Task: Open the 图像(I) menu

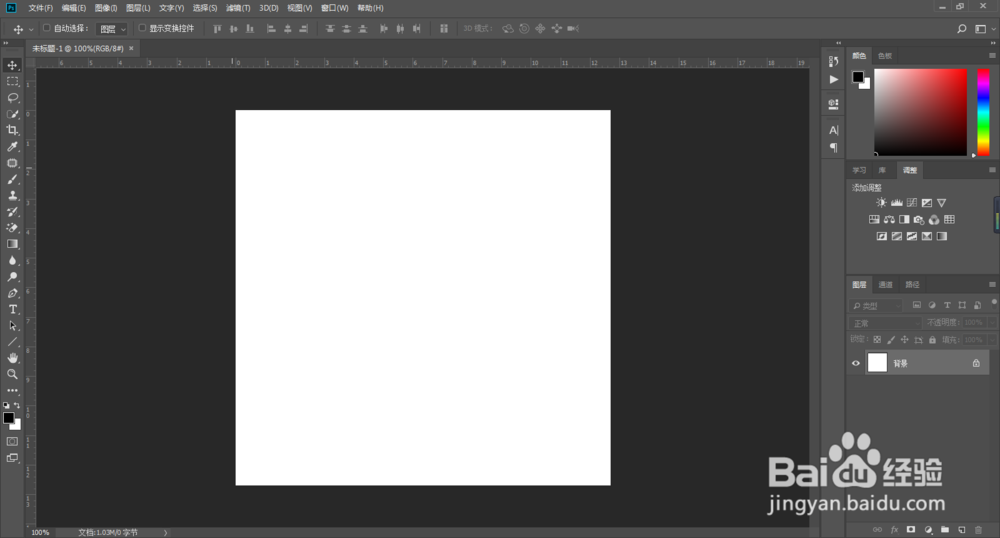Action: [106, 8]
